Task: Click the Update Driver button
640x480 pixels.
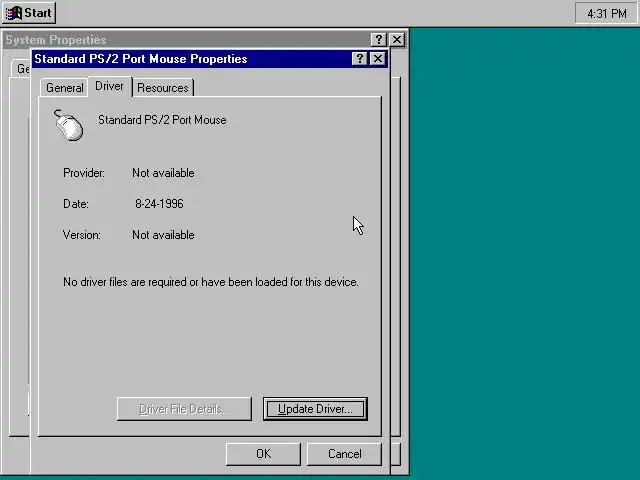Action: (x=315, y=409)
